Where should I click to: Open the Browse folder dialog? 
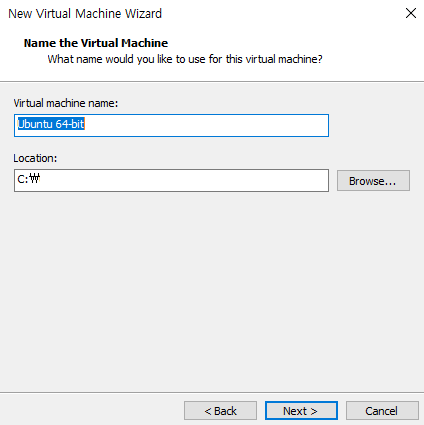[x=373, y=181]
